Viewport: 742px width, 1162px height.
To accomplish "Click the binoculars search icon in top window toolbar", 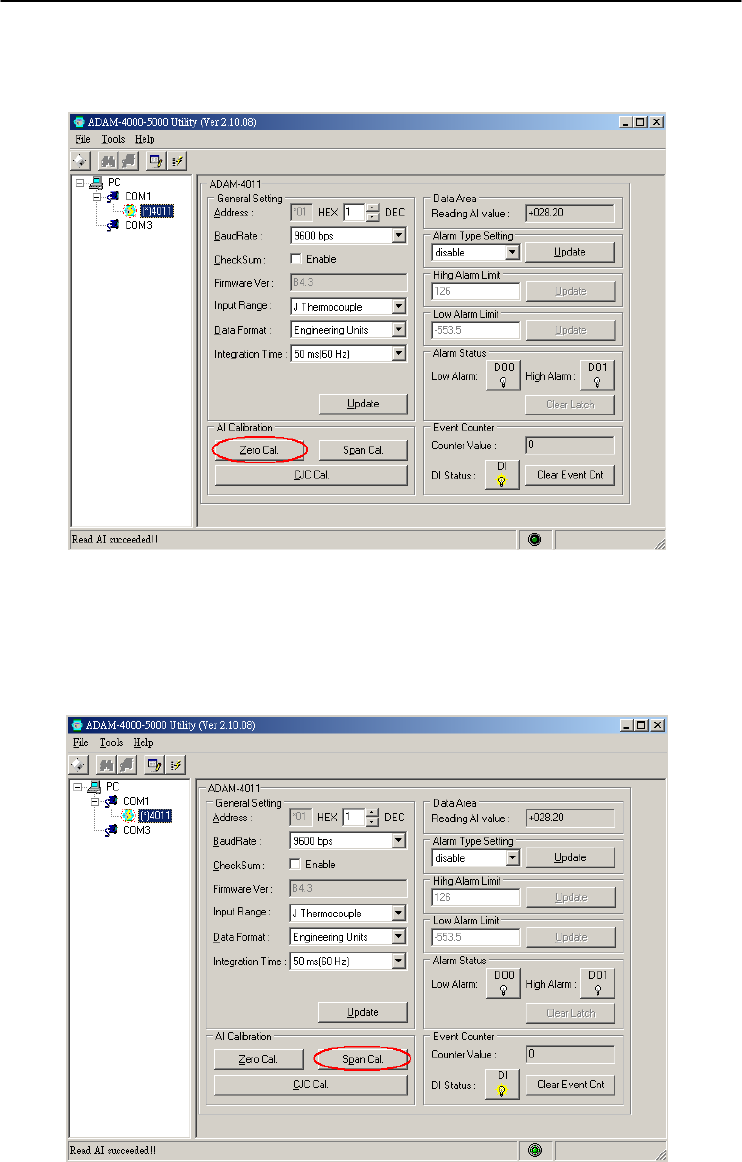I will tap(108, 161).
